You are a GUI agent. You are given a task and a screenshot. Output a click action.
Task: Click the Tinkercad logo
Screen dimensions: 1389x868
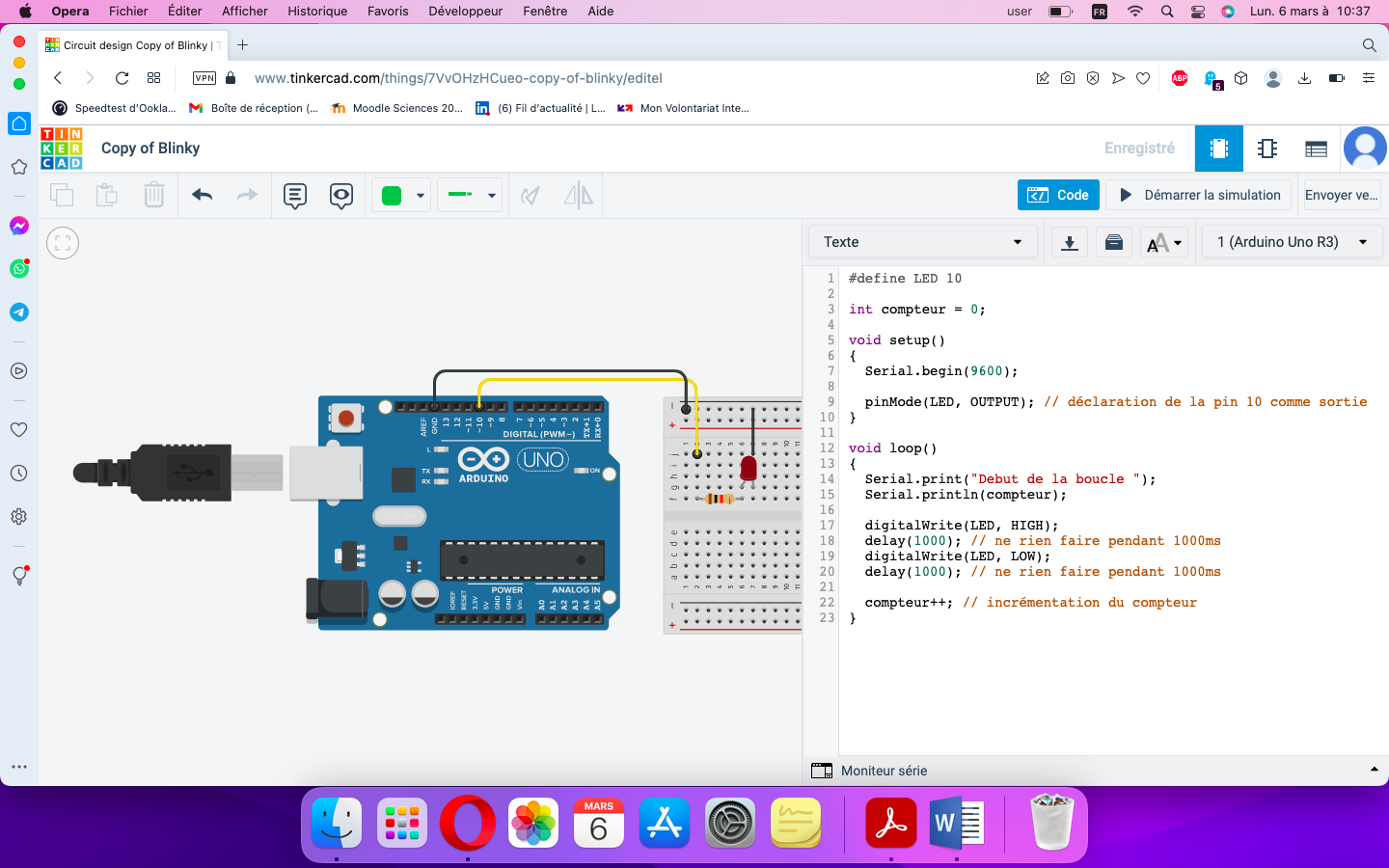point(62,149)
